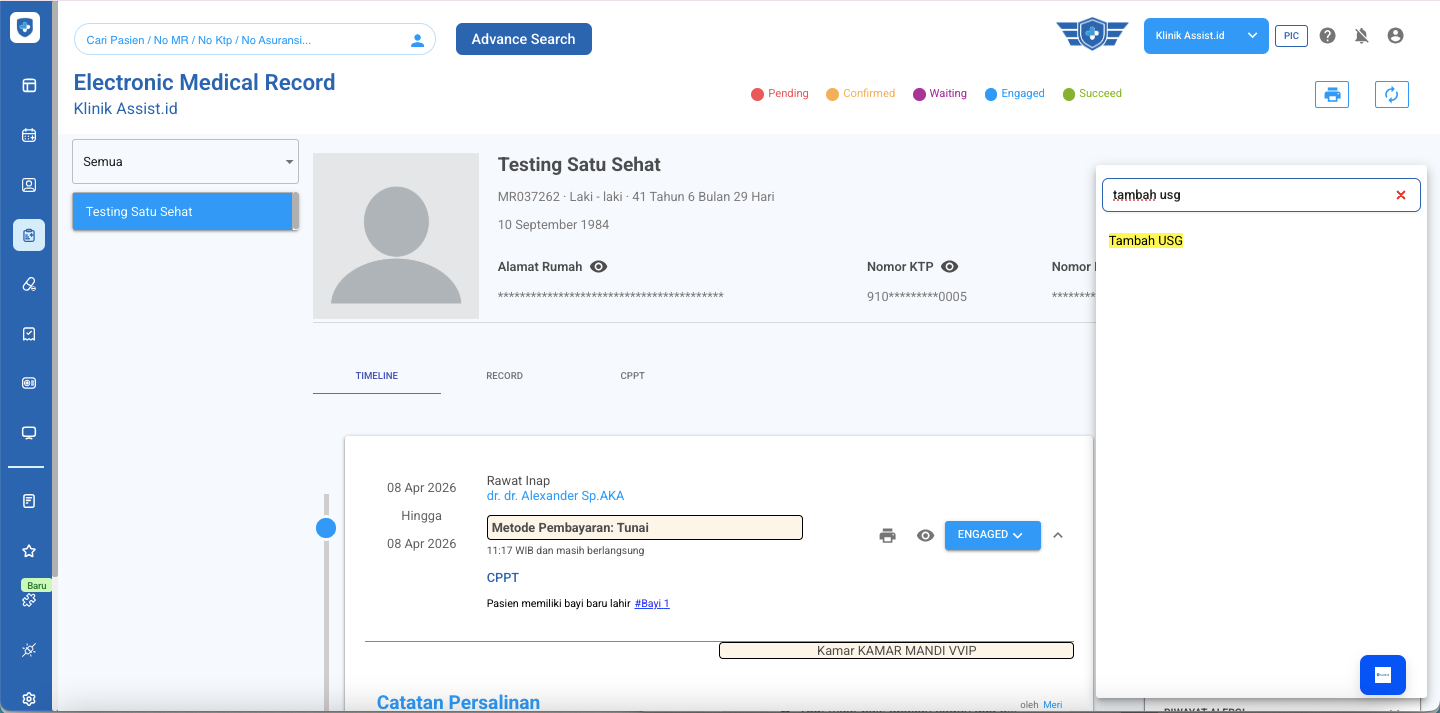
Task: Switch to the RECORD tab
Action: point(504,376)
